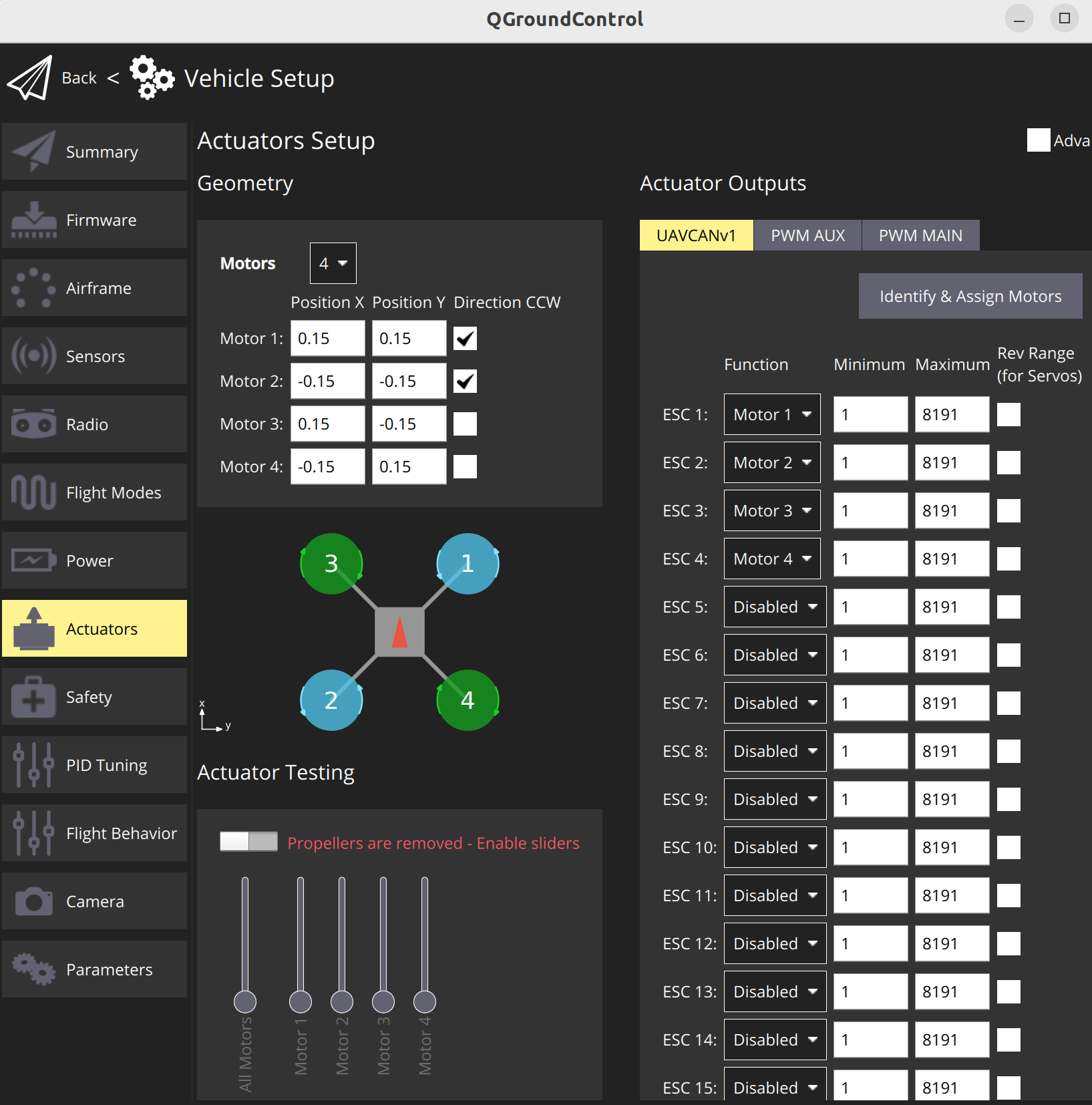Open the Motors count dropdown

(x=333, y=263)
